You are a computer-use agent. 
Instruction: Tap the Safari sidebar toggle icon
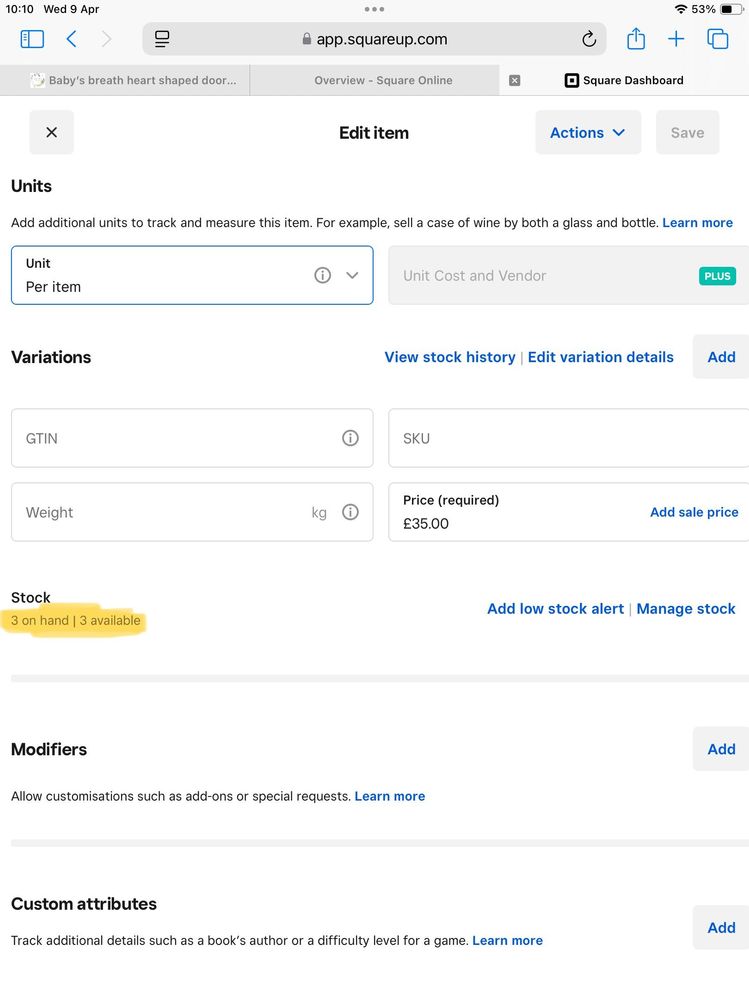point(32,39)
